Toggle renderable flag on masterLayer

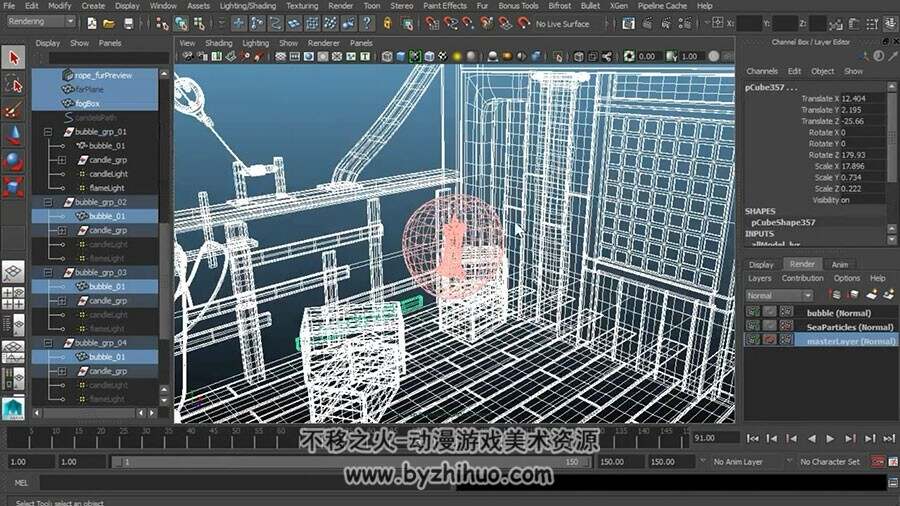(x=752, y=340)
